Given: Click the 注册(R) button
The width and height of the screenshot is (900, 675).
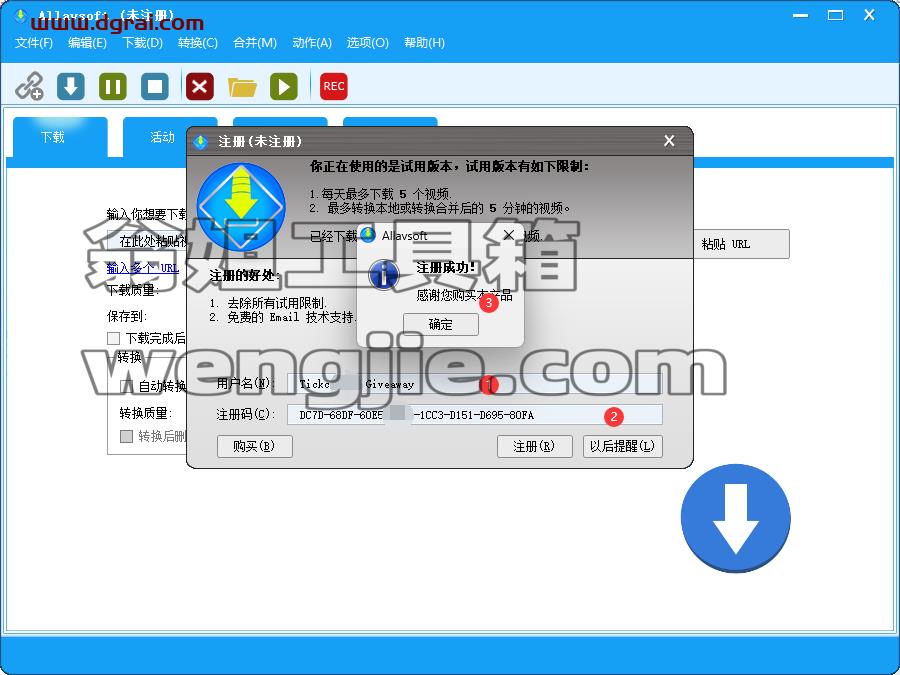Looking at the screenshot, I should 534,446.
